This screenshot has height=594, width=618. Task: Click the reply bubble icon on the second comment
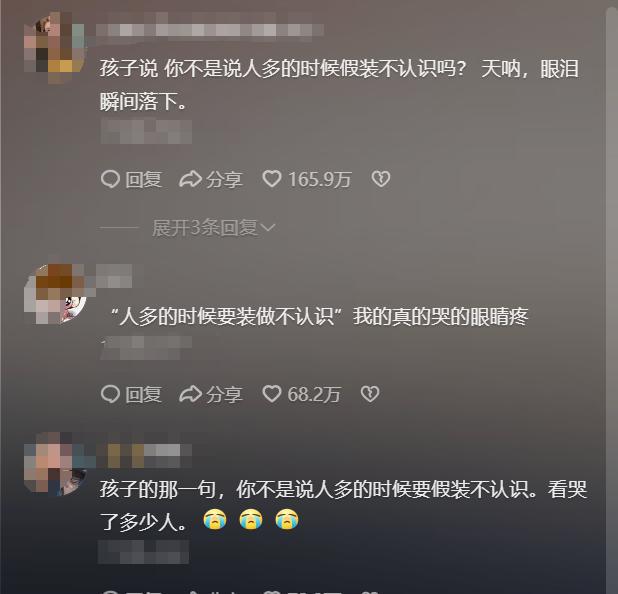coord(110,394)
